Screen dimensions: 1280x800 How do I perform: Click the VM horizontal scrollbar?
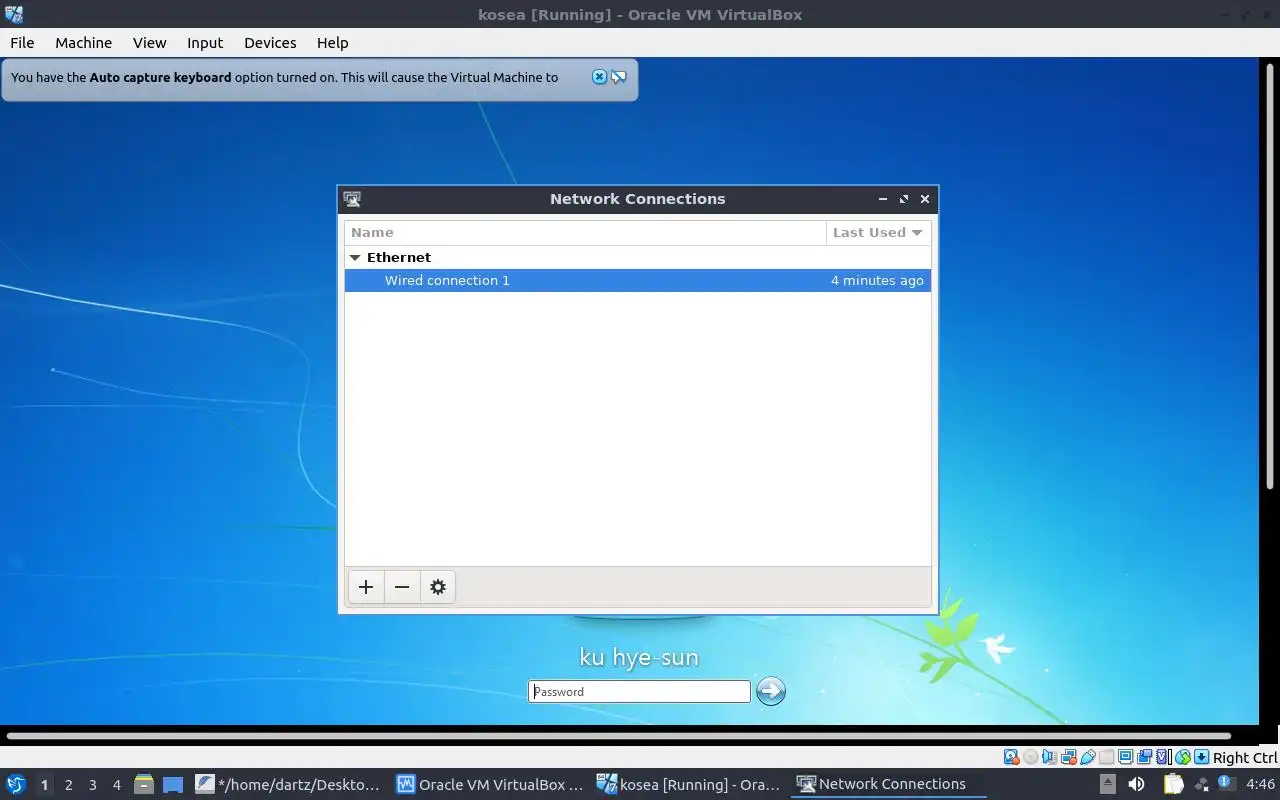618,736
